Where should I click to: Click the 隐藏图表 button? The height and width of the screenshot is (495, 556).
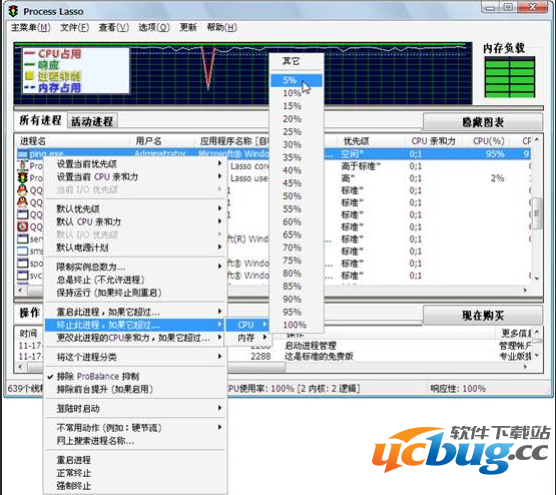tap(483, 122)
